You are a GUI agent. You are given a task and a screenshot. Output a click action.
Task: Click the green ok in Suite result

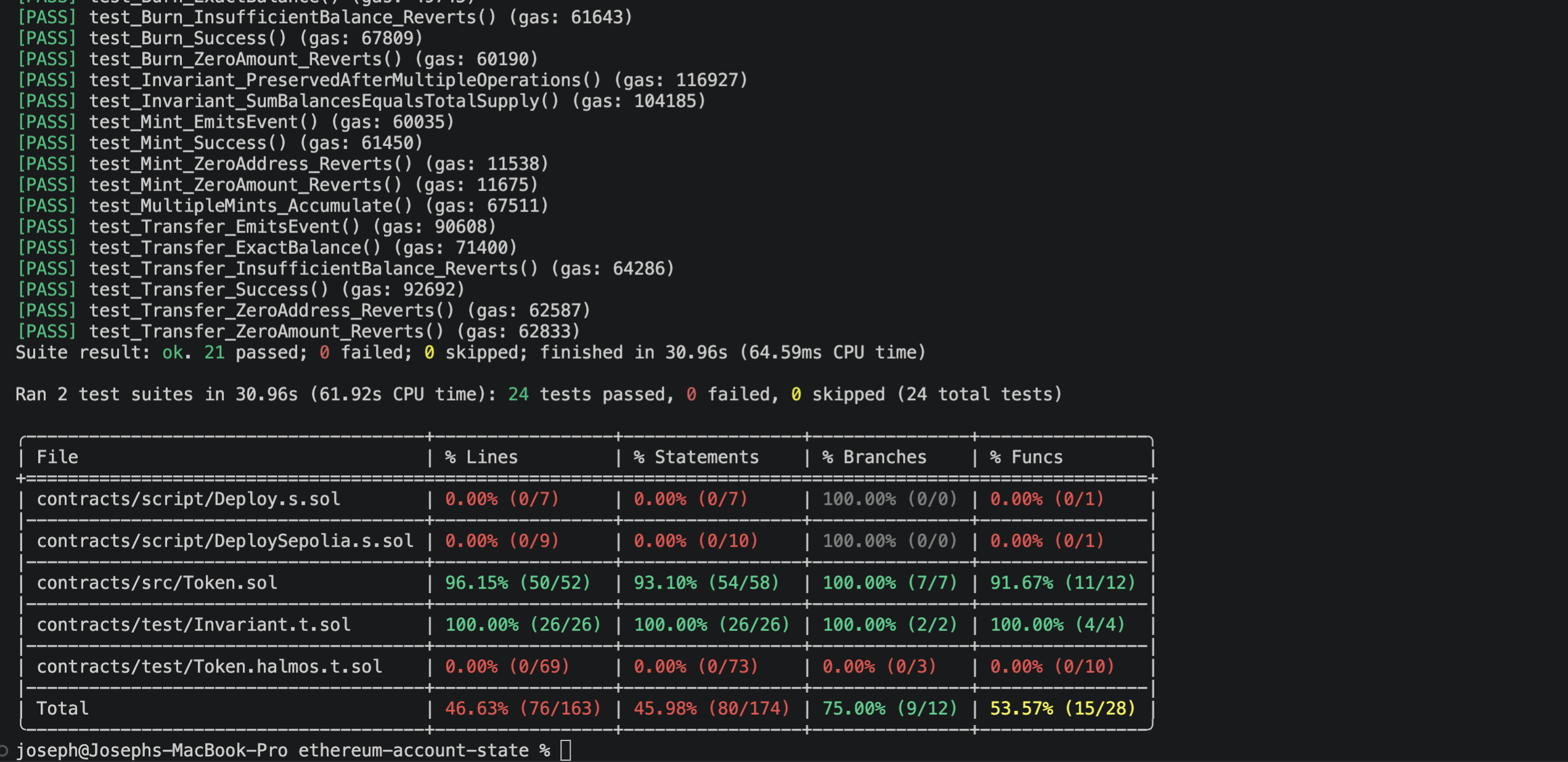tap(173, 353)
